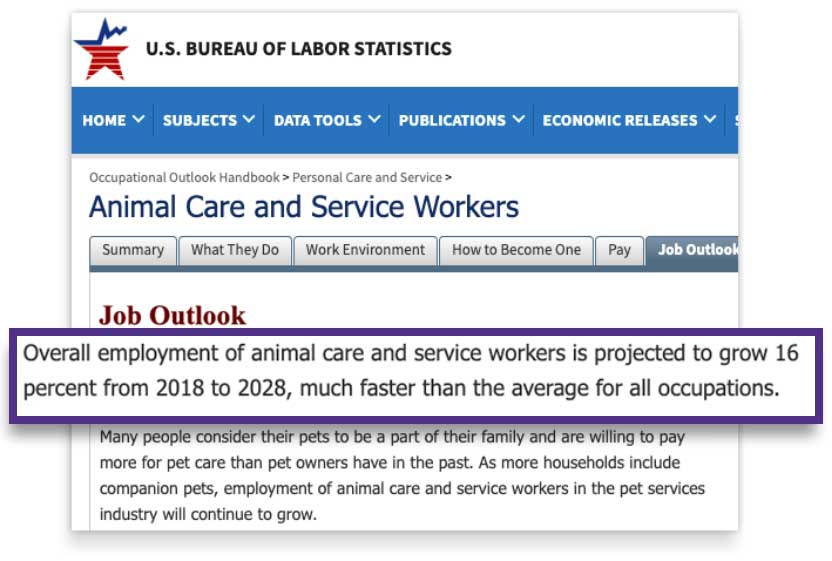Click the U.S. Bureau of Labor Statistics title
Viewport: 832px width, 561px height.
coord(299,48)
